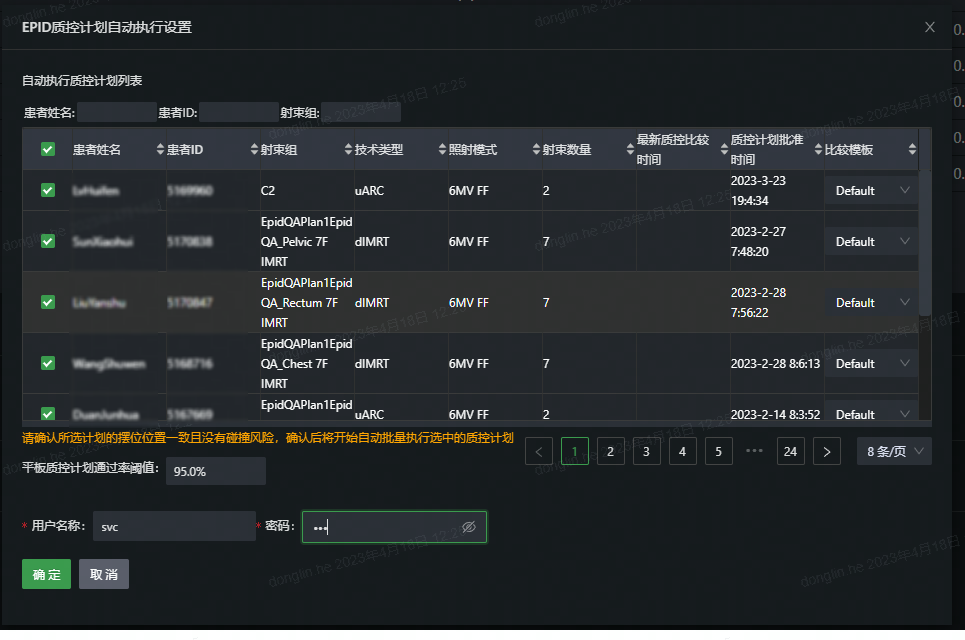Click the green 确定 button
The width and height of the screenshot is (965, 640).
click(46, 574)
